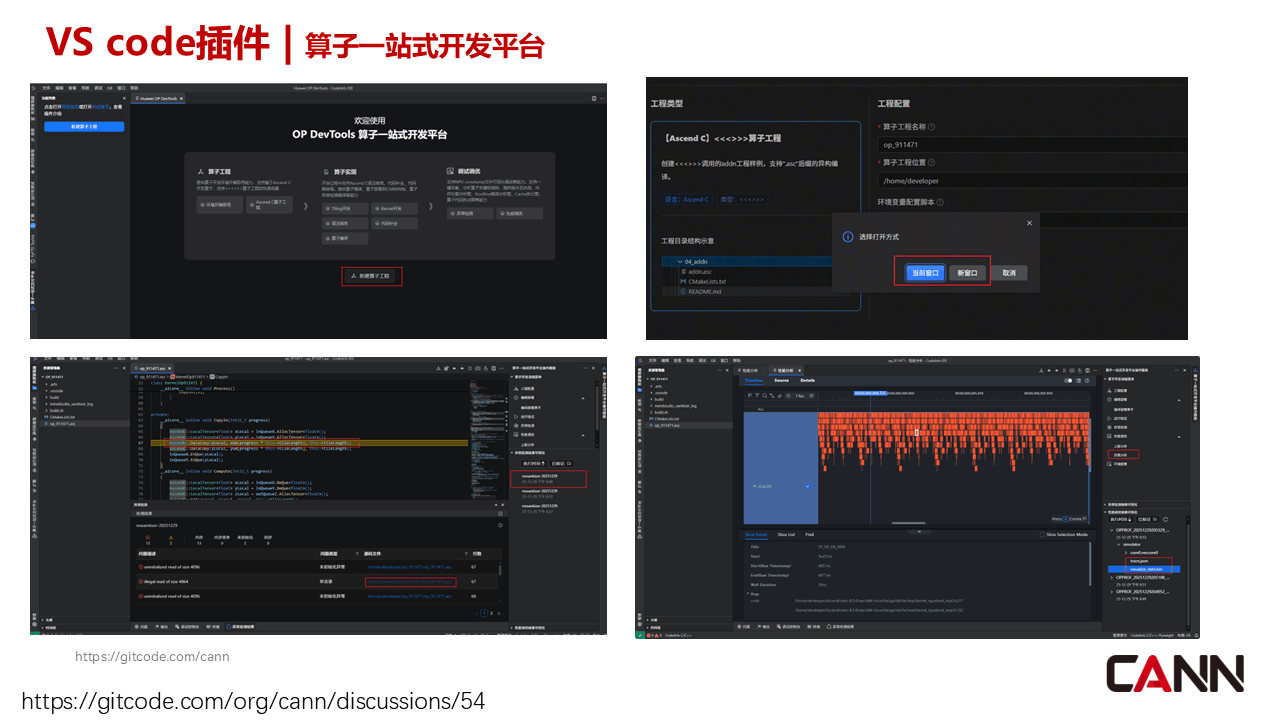
Task: Click the 执行时间 sort button in the results panel
Action: click(1120, 519)
